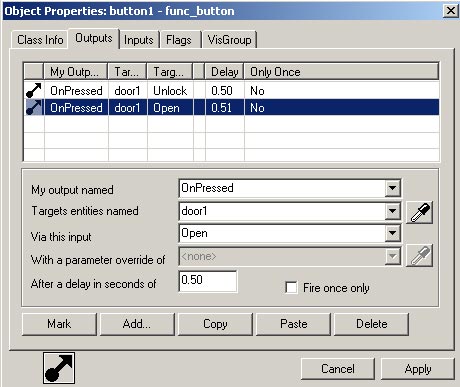The image size is (460, 387).
Task: Click the Tar... target column header
Action: coord(127,72)
